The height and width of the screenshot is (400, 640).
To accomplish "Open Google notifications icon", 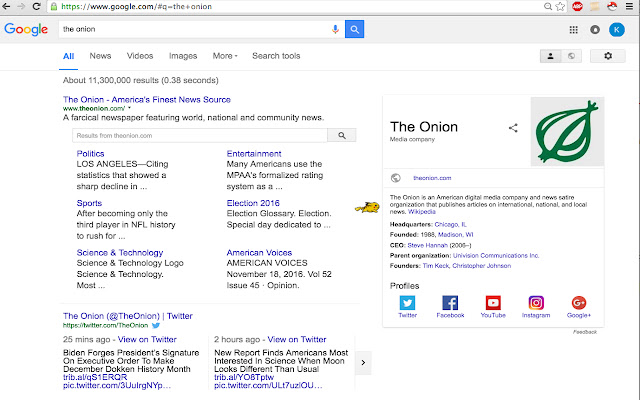I will [x=595, y=29].
